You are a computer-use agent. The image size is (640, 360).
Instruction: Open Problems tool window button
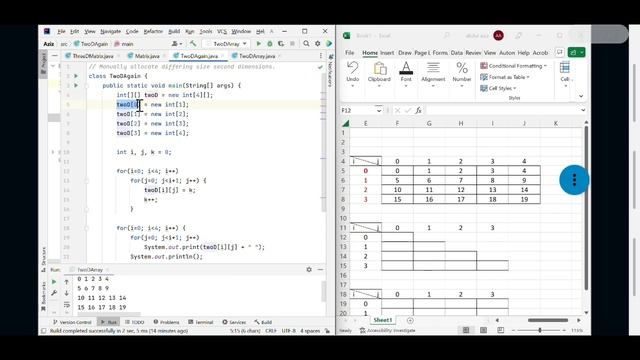point(166,322)
